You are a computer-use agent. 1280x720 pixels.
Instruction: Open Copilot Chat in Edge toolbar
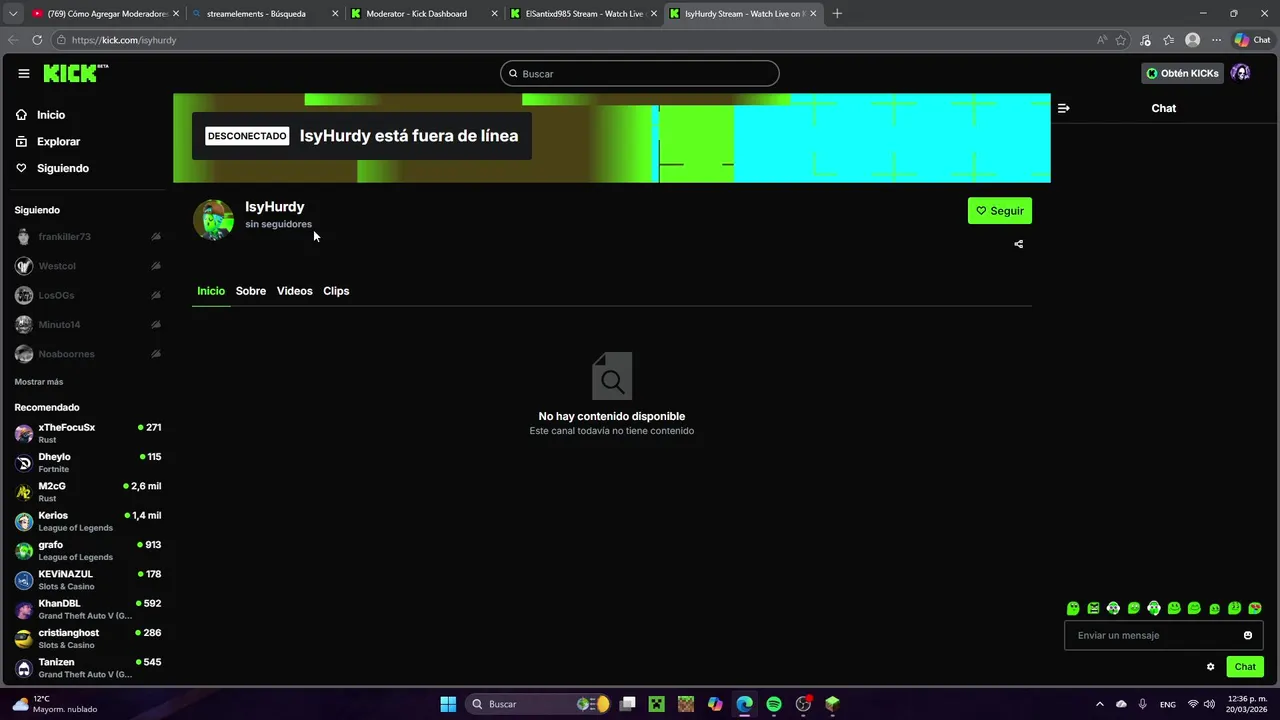1252,40
